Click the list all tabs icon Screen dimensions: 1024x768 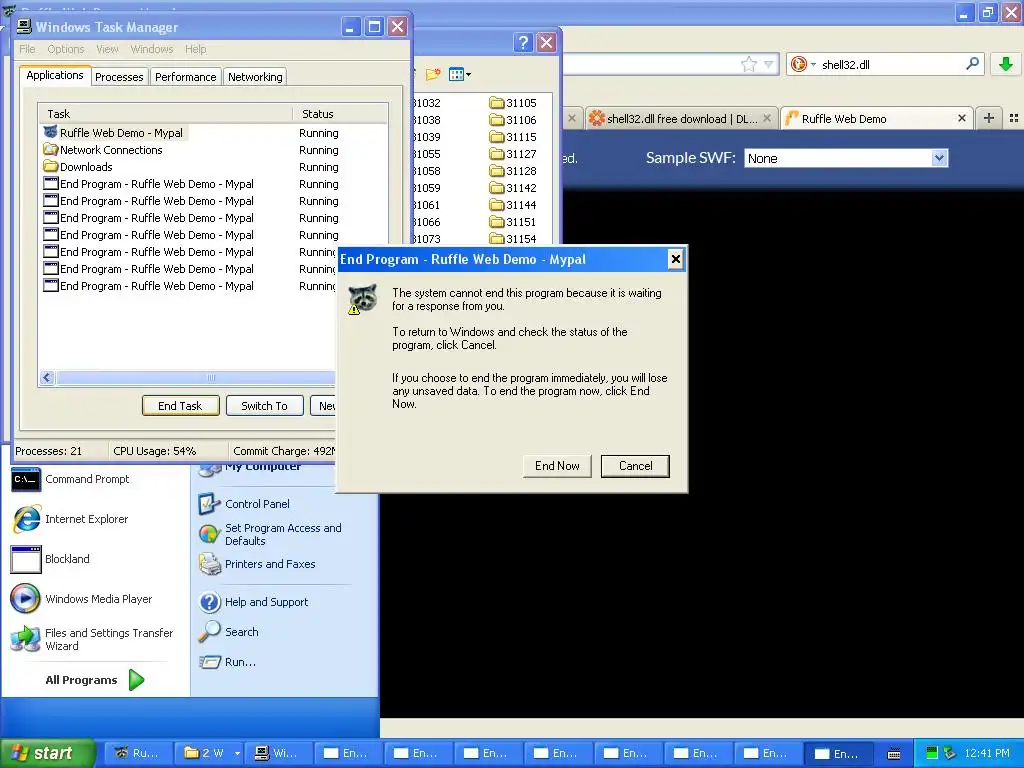pos(1014,118)
